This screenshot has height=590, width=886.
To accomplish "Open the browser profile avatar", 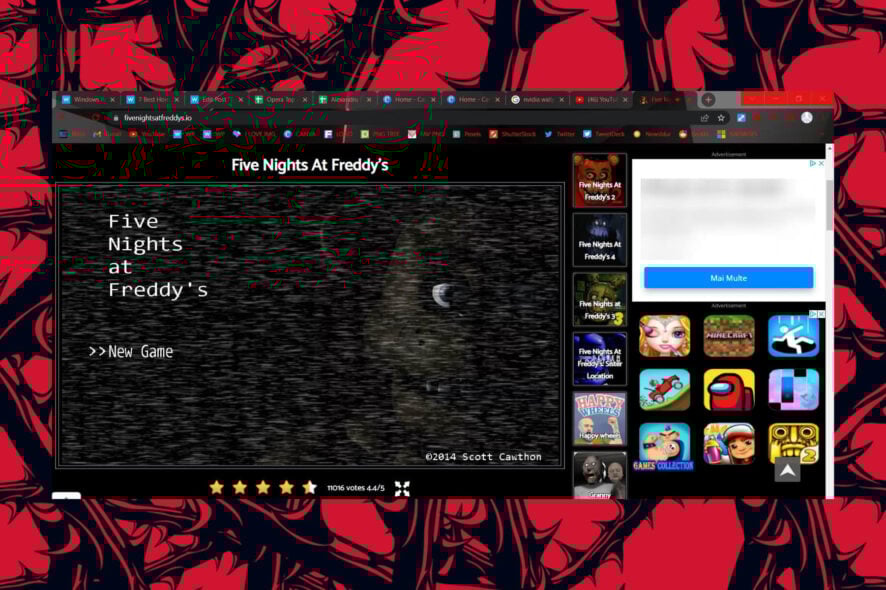I will pyautogui.click(x=807, y=118).
